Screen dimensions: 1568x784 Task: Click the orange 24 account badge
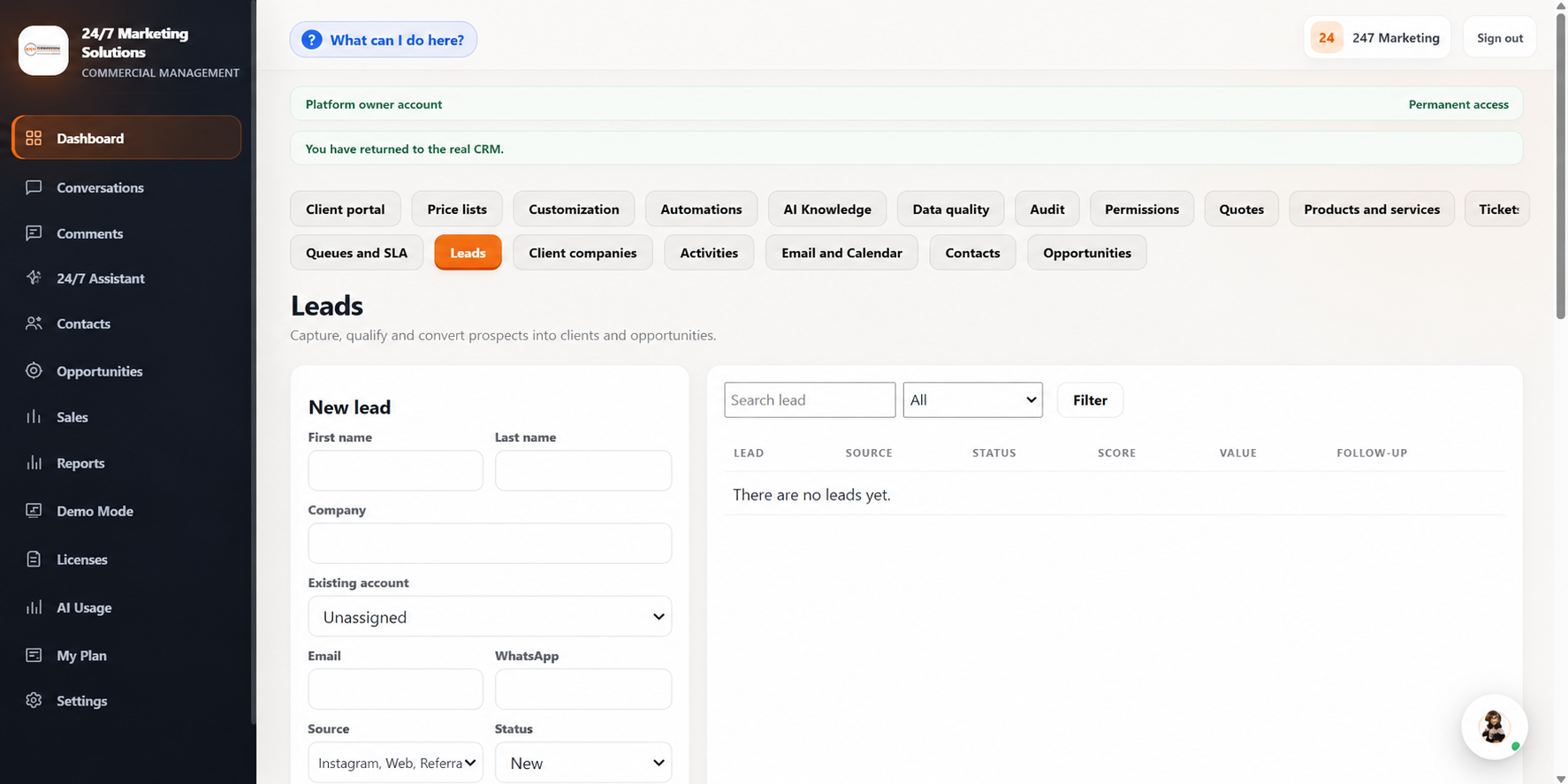(1326, 38)
